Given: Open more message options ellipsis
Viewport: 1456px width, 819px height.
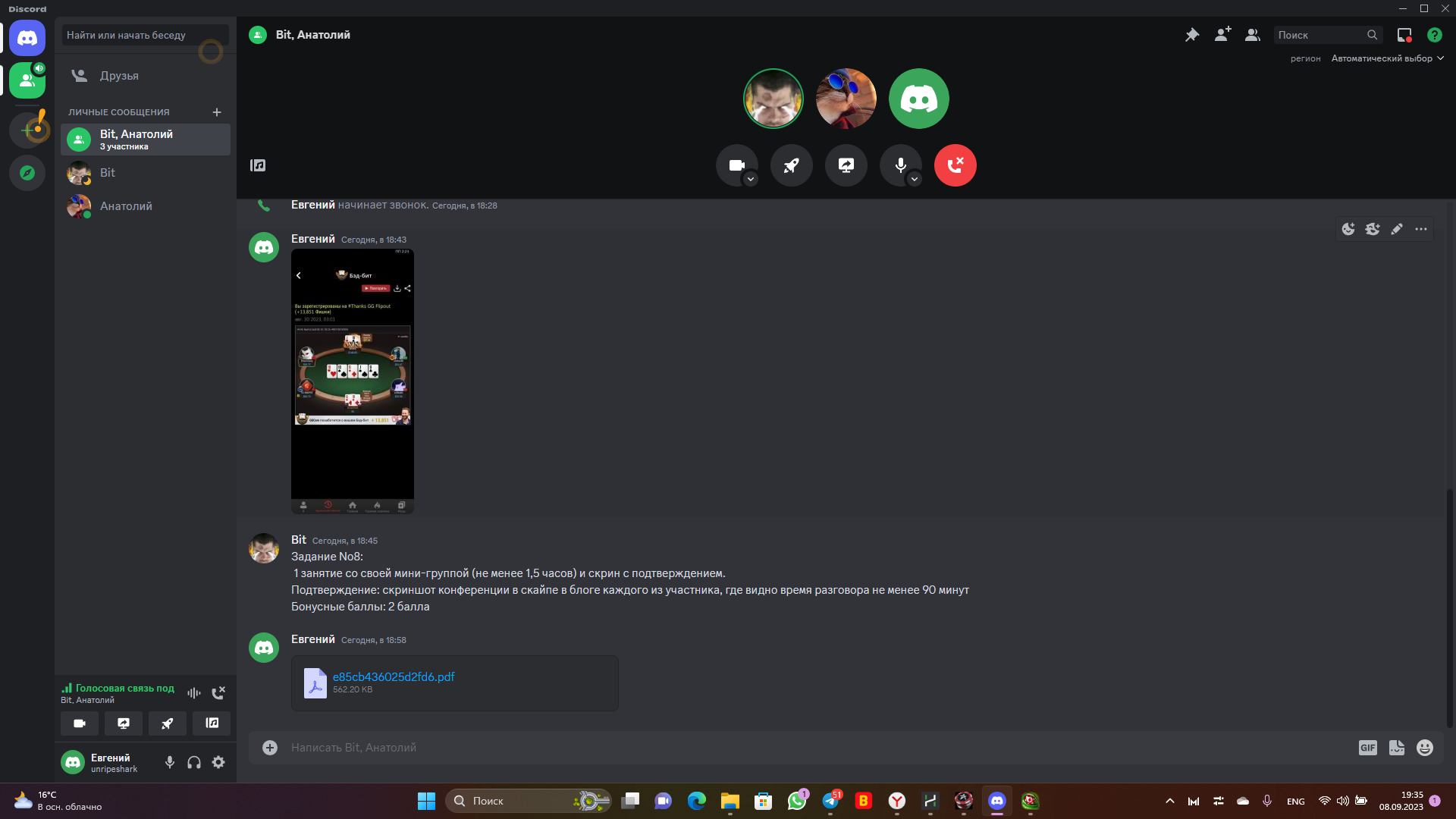Looking at the screenshot, I should (1421, 229).
